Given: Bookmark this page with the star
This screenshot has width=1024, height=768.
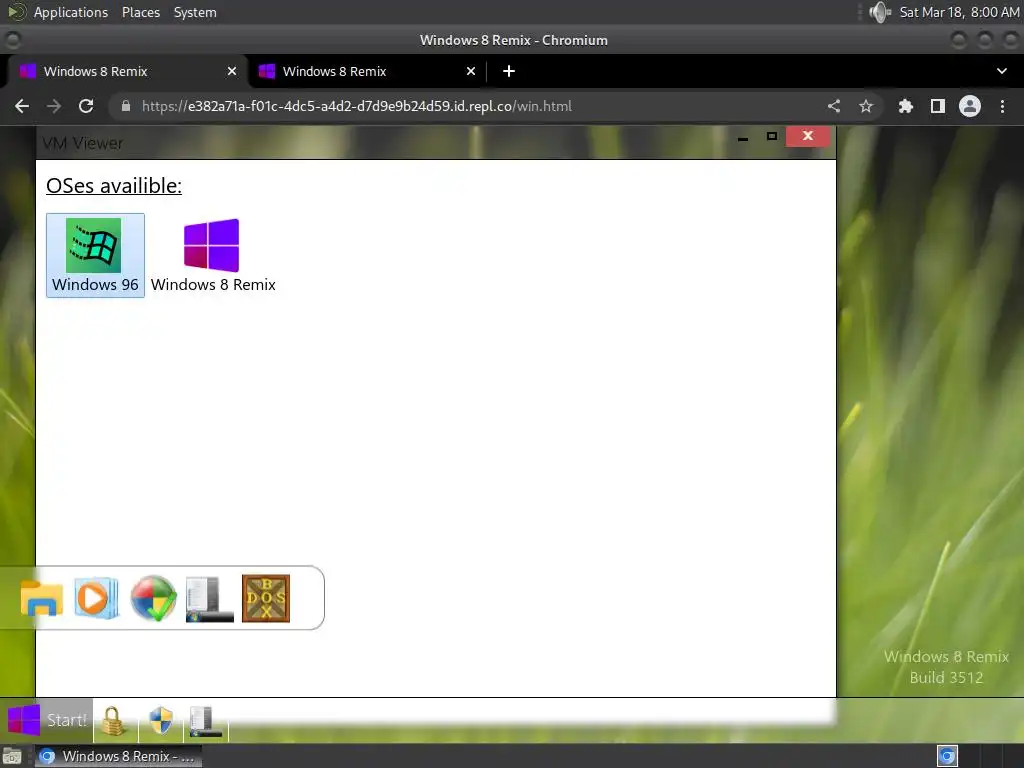Looking at the screenshot, I should pyautogui.click(x=866, y=106).
